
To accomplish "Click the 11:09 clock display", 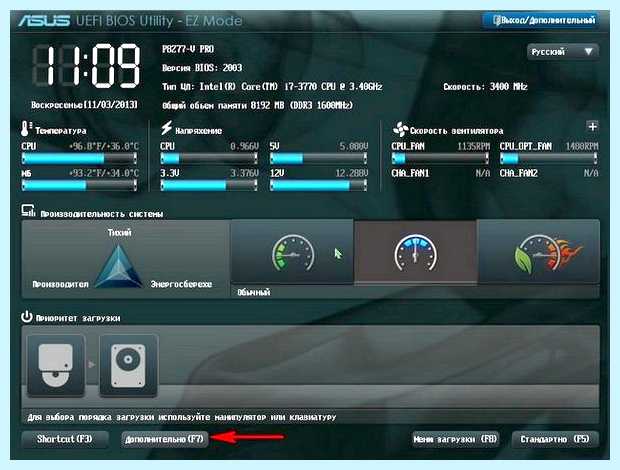I will (x=86, y=66).
